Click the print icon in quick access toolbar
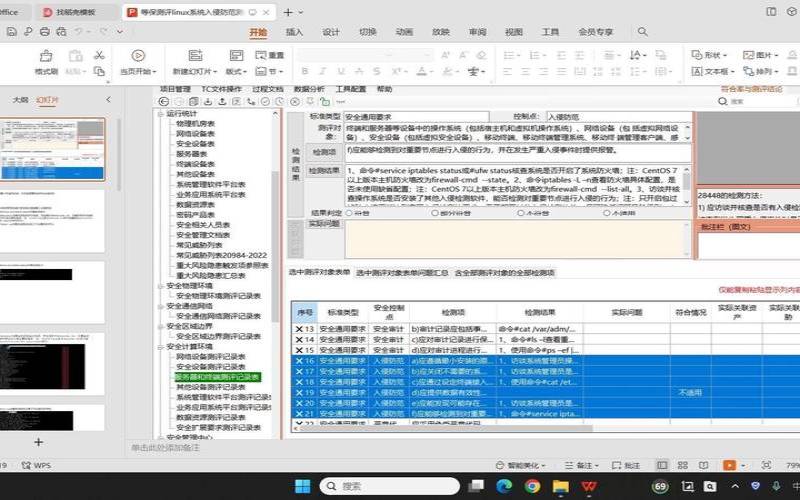This screenshot has height=500, width=800. tap(45, 32)
